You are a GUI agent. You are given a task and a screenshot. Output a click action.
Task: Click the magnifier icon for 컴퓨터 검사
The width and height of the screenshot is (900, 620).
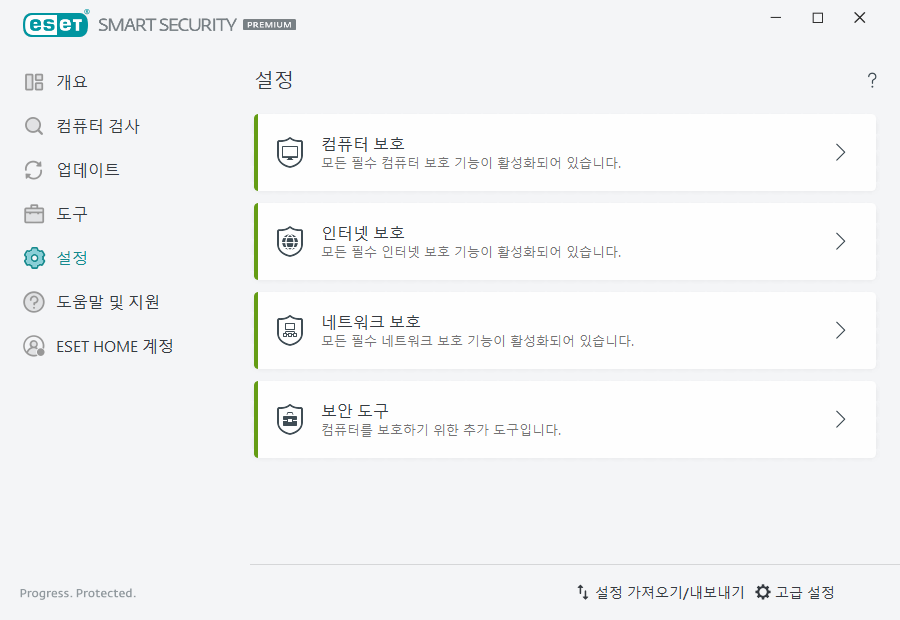34,126
